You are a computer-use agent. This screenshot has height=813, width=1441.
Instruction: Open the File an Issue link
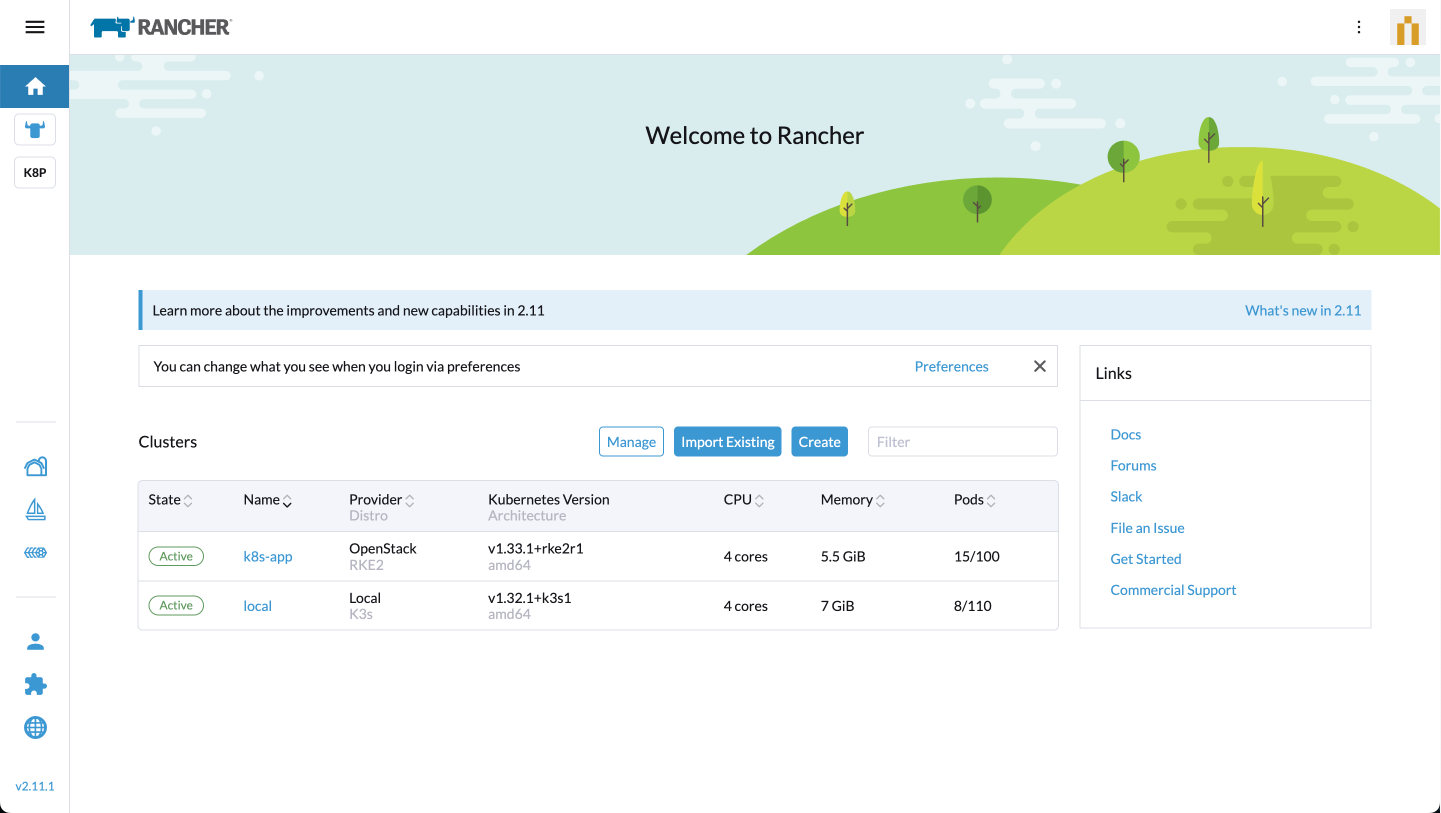click(x=1147, y=528)
